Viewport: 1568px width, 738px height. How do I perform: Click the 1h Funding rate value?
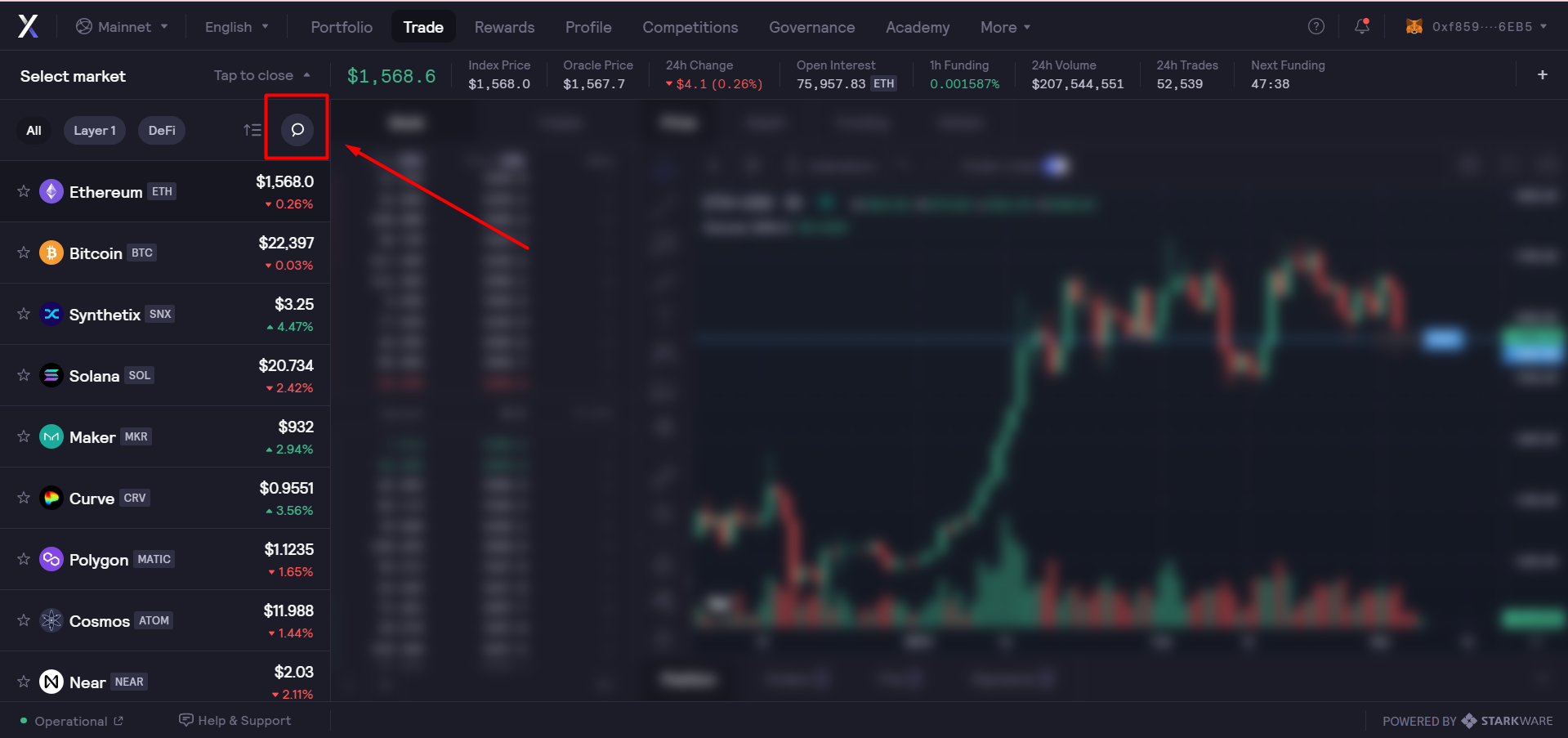pos(964,83)
